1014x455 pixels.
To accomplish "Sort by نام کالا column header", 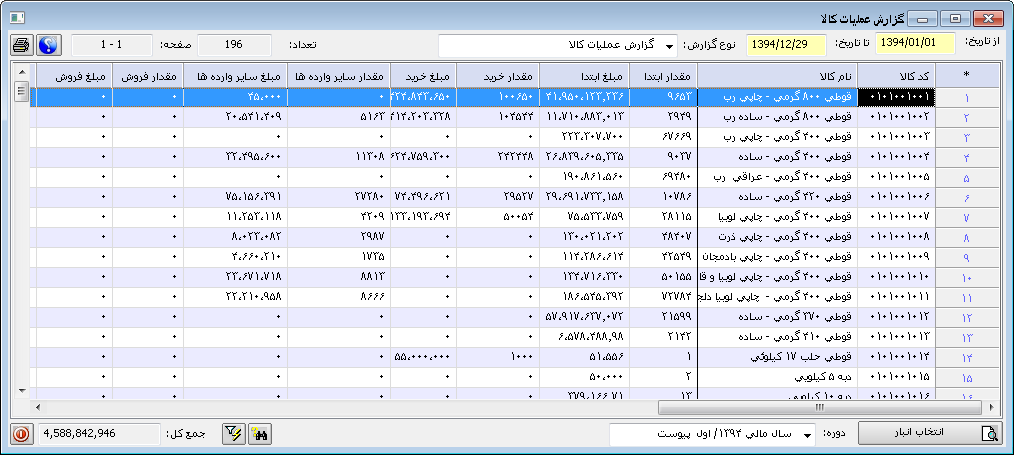I will pyautogui.click(x=777, y=74).
